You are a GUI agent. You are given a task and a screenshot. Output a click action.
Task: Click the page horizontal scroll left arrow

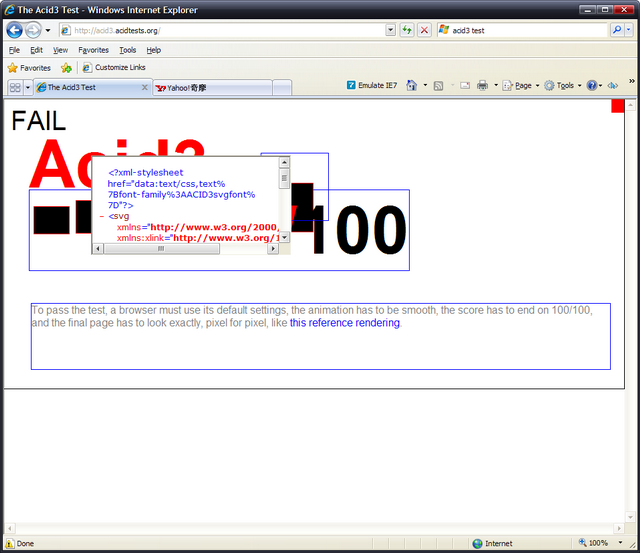coord(9,528)
